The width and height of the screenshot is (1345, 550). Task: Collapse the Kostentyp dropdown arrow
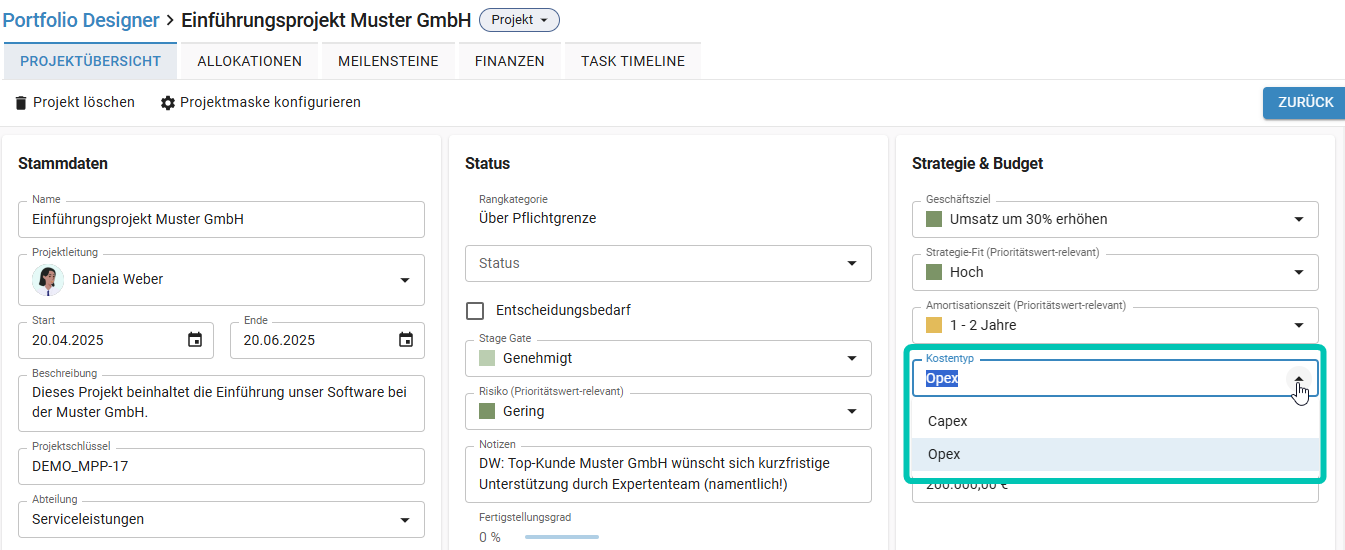[1299, 379]
